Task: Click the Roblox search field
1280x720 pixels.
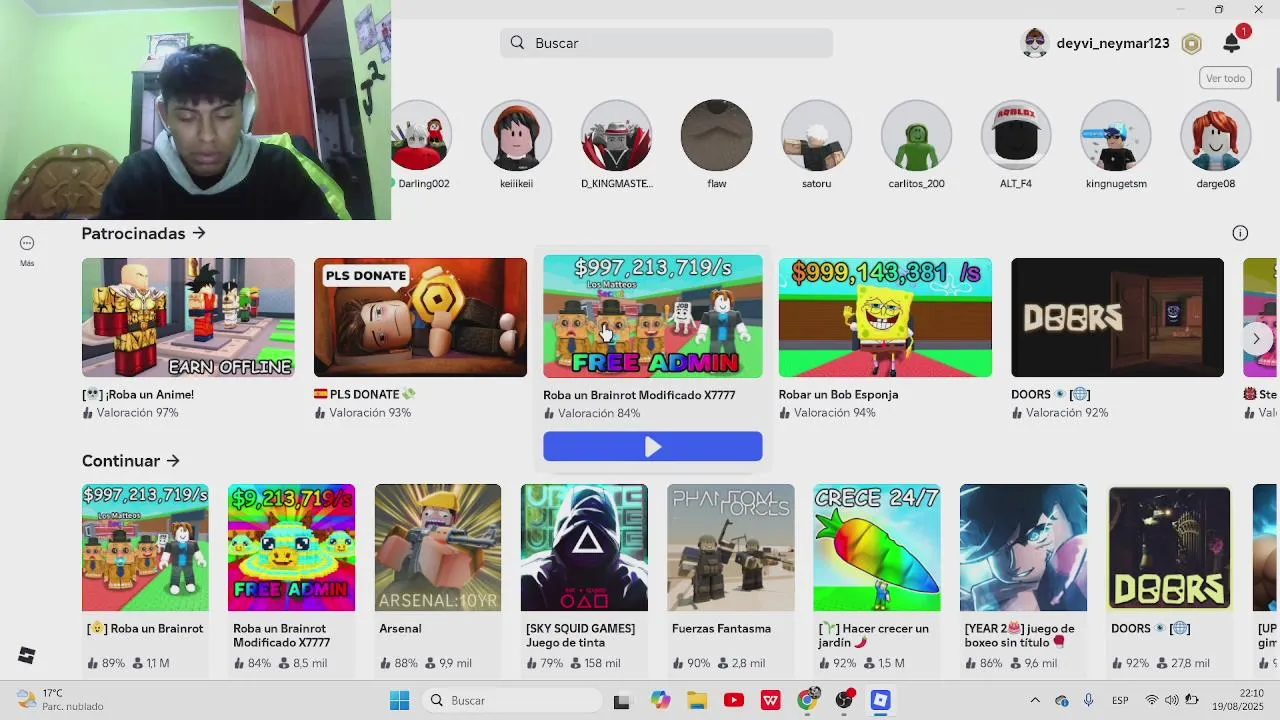Action: (666, 43)
